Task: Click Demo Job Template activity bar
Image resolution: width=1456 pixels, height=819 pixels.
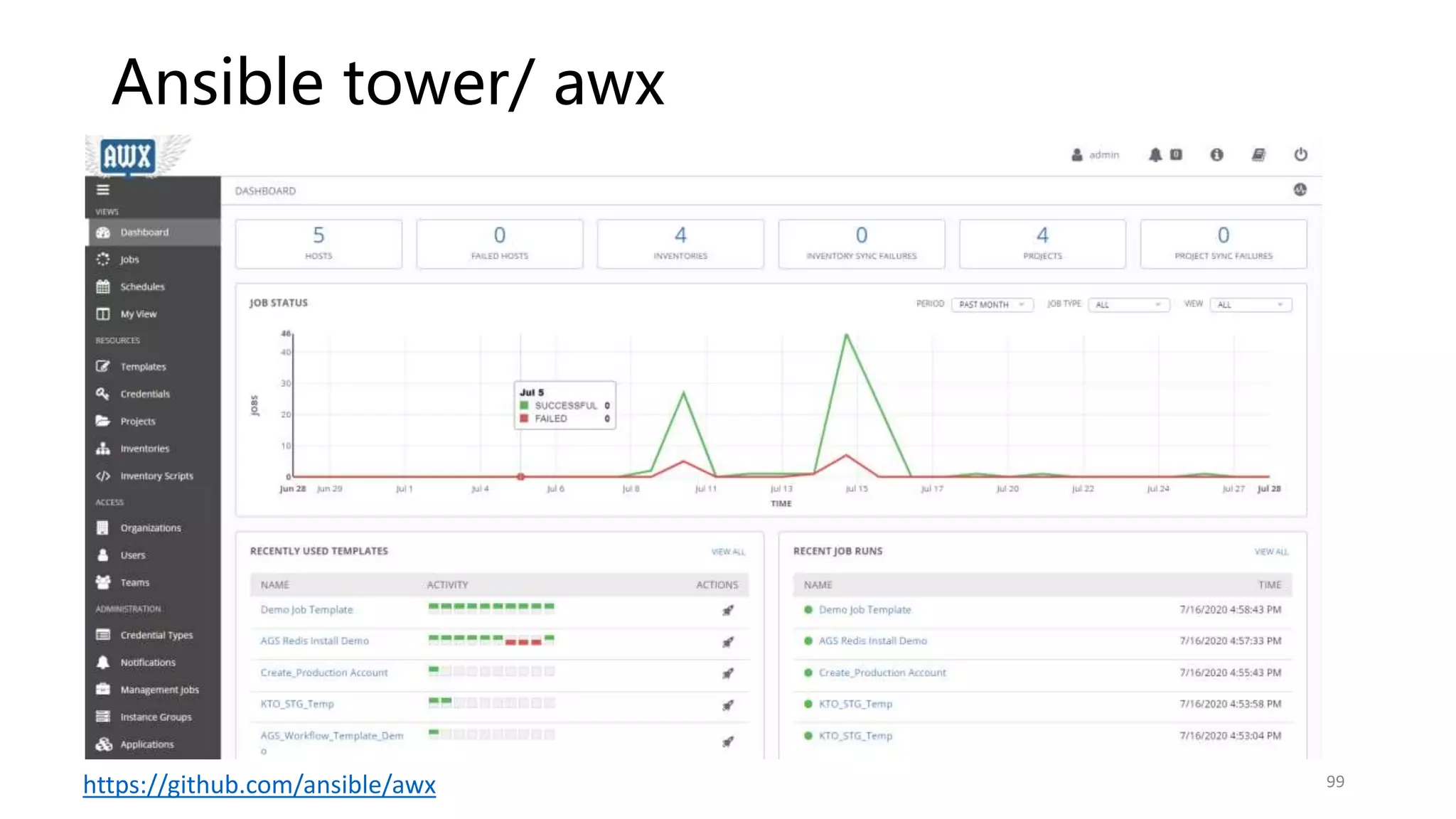Action: [x=491, y=608]
